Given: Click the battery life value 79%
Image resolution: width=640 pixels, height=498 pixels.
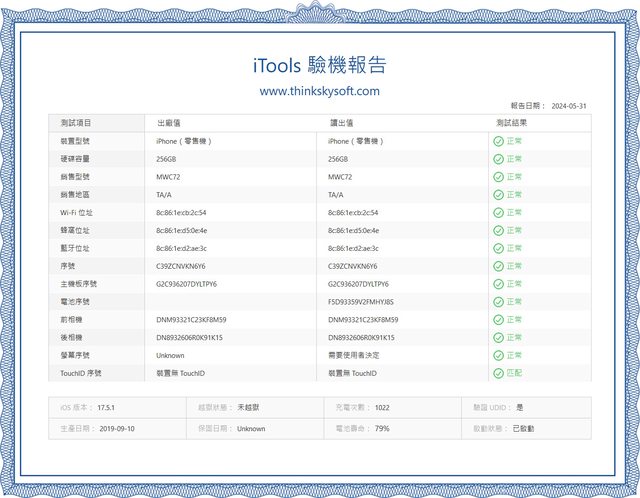Looking at the screenshot, I should coord(382,429).
